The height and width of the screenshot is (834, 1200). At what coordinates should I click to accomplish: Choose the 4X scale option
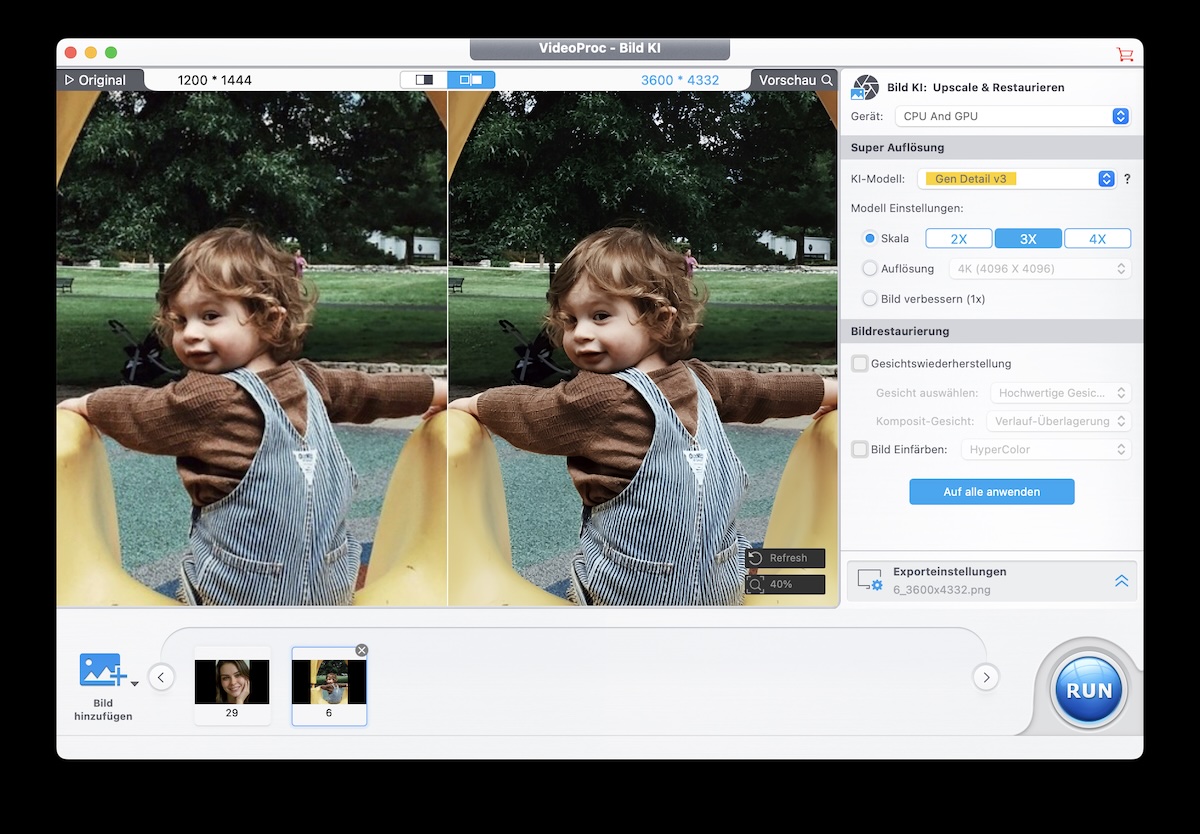1097,239
